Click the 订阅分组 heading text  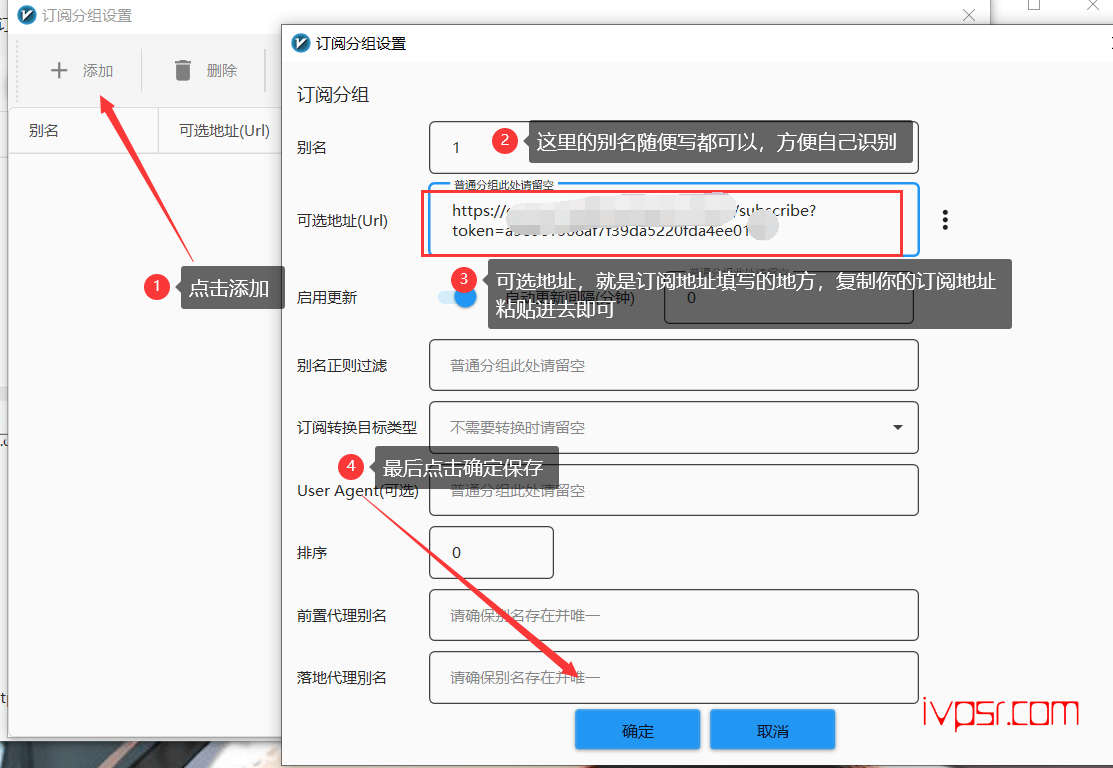point(333,94)
